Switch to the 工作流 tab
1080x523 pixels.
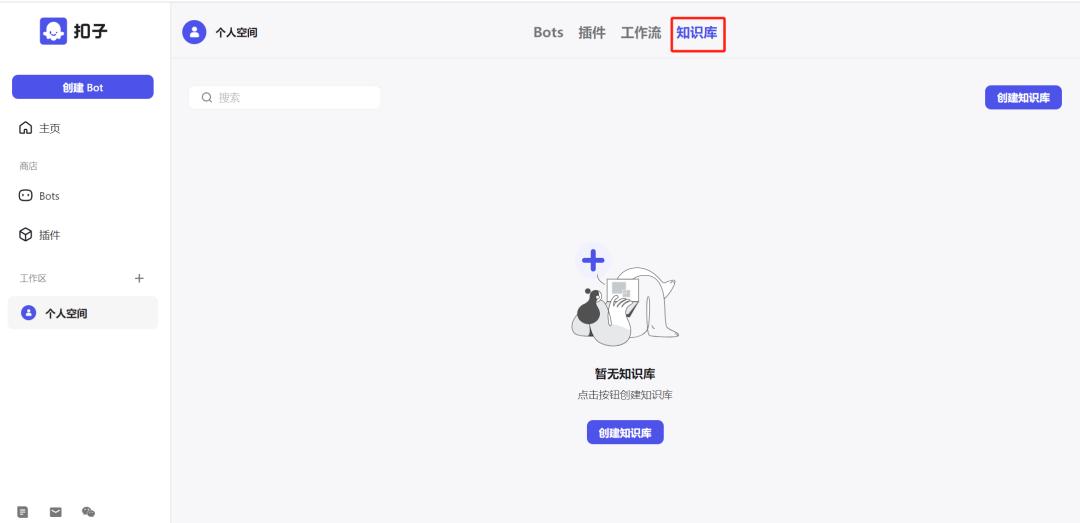point(641,32)
